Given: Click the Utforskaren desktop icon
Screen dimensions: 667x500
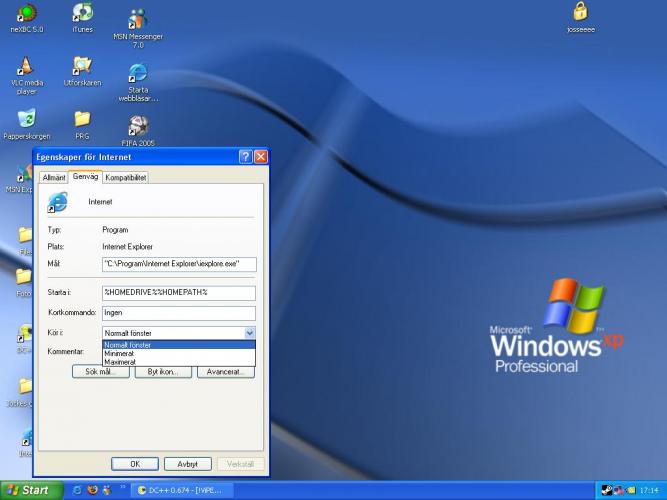Looking at the screenshot, I should click(83, 67).
